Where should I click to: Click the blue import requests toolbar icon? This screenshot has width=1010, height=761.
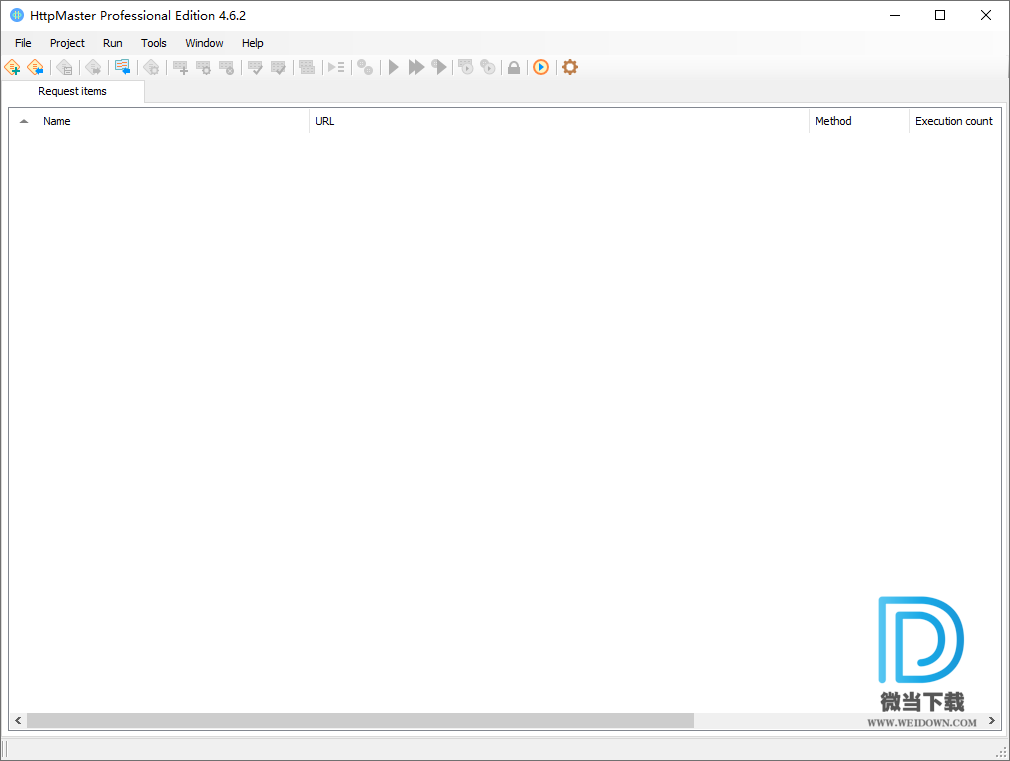[x=122, y=67]
